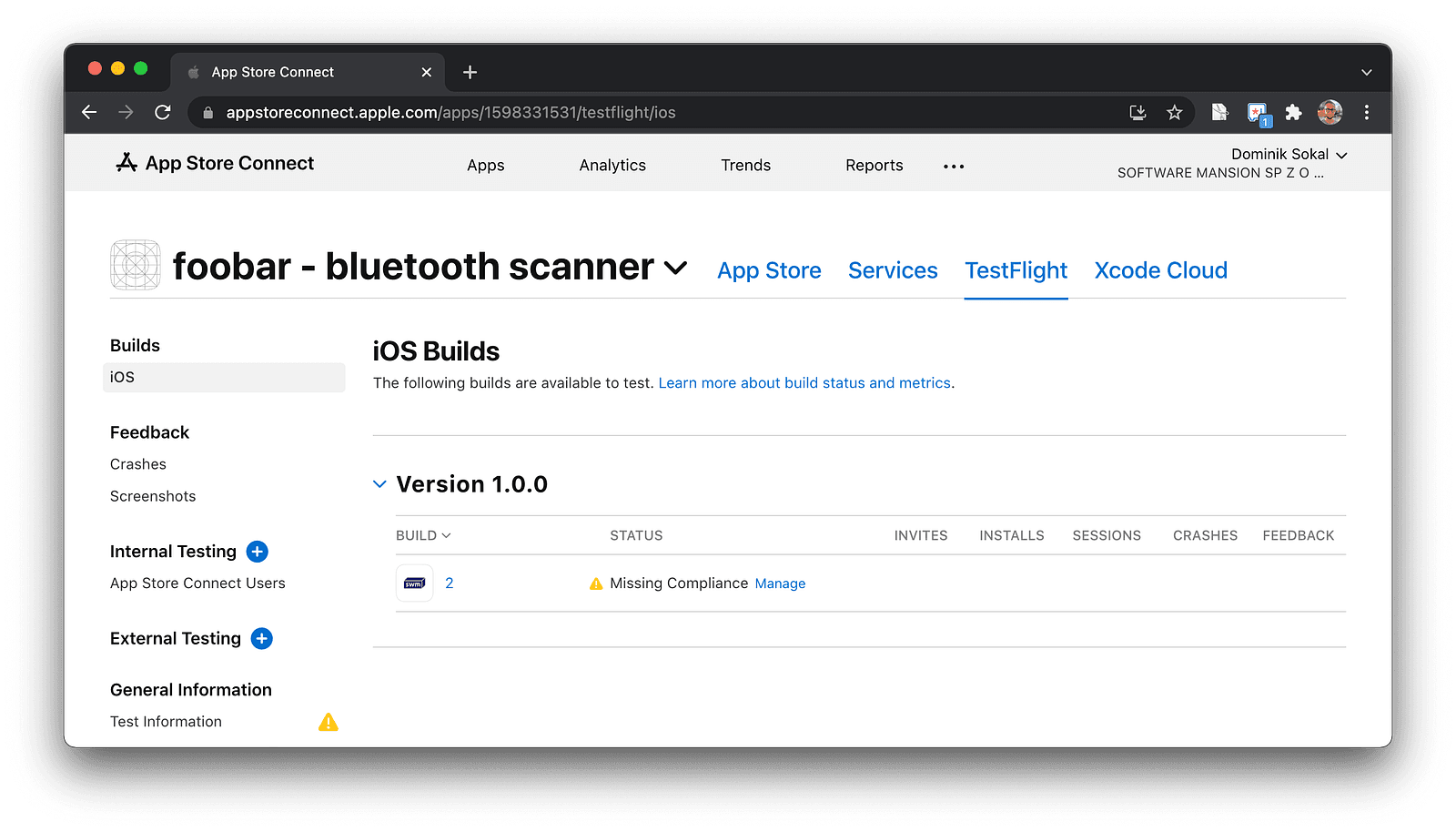
Task: Click the install app icon in address bar
Action: [1137, 113]
